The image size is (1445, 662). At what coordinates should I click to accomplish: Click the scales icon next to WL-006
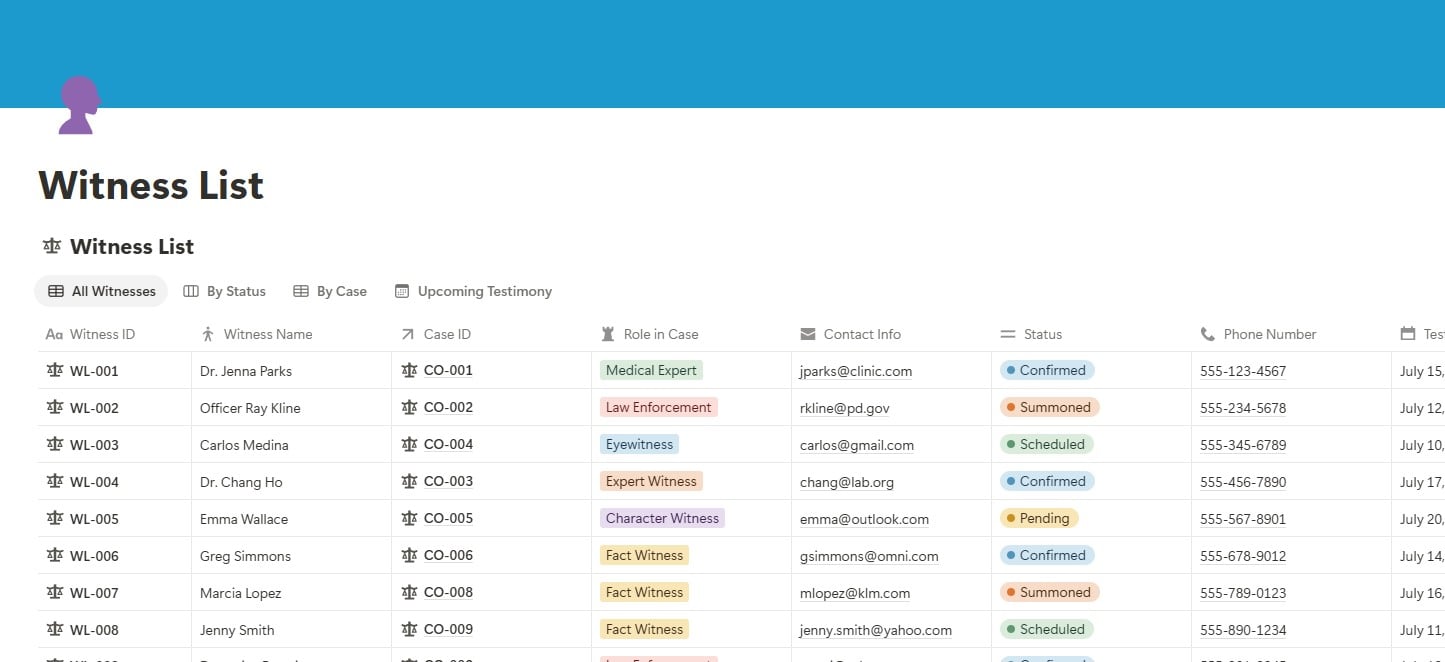tap(55, 556)
